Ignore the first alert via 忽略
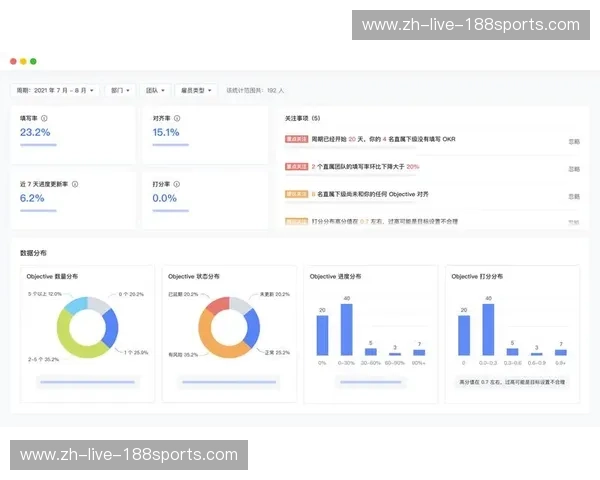Screen dimensions: 600x480 (573, 142)
